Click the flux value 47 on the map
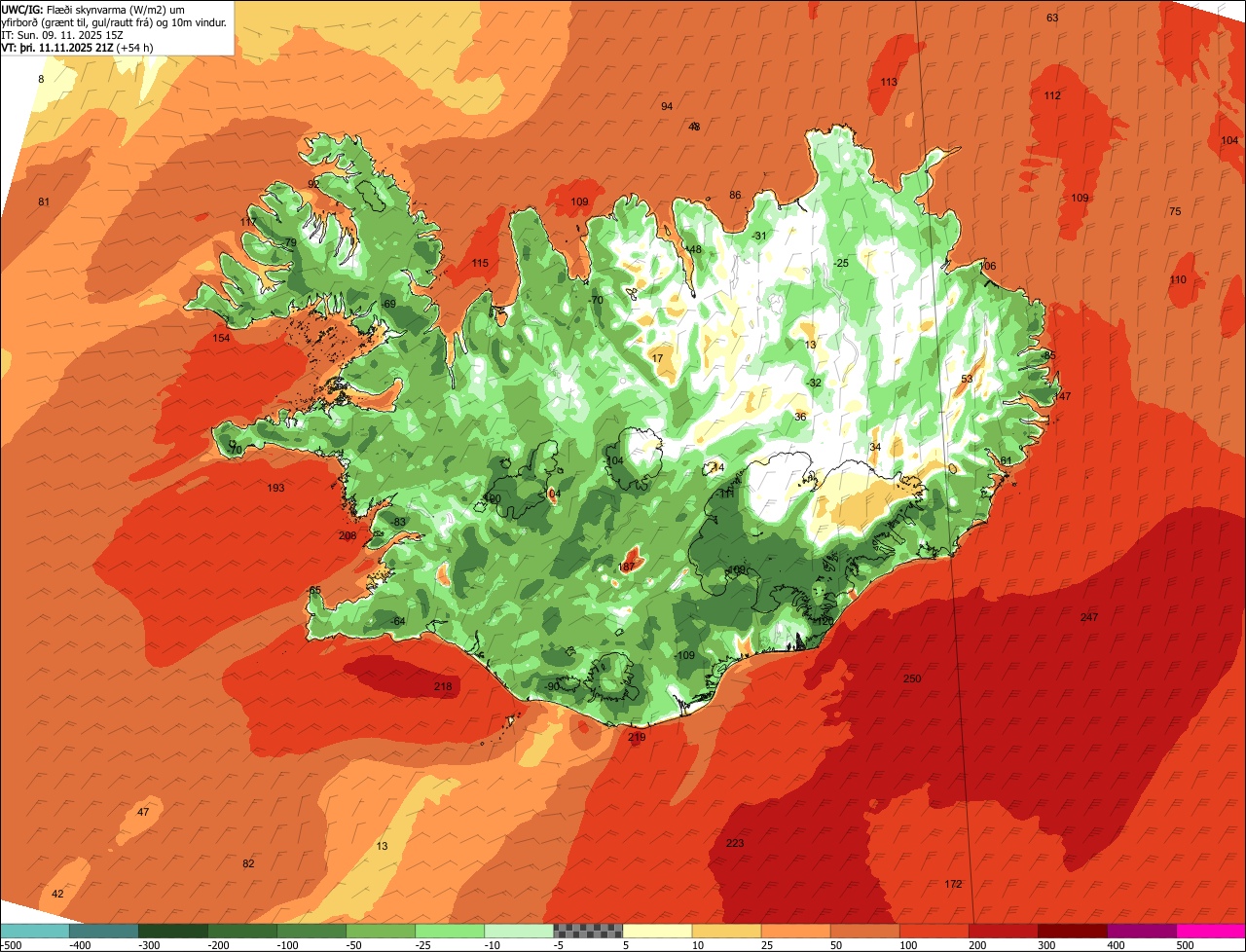The height and width of the screenshot is (952, 1246). pyautogui.click(x=143, y=812)
